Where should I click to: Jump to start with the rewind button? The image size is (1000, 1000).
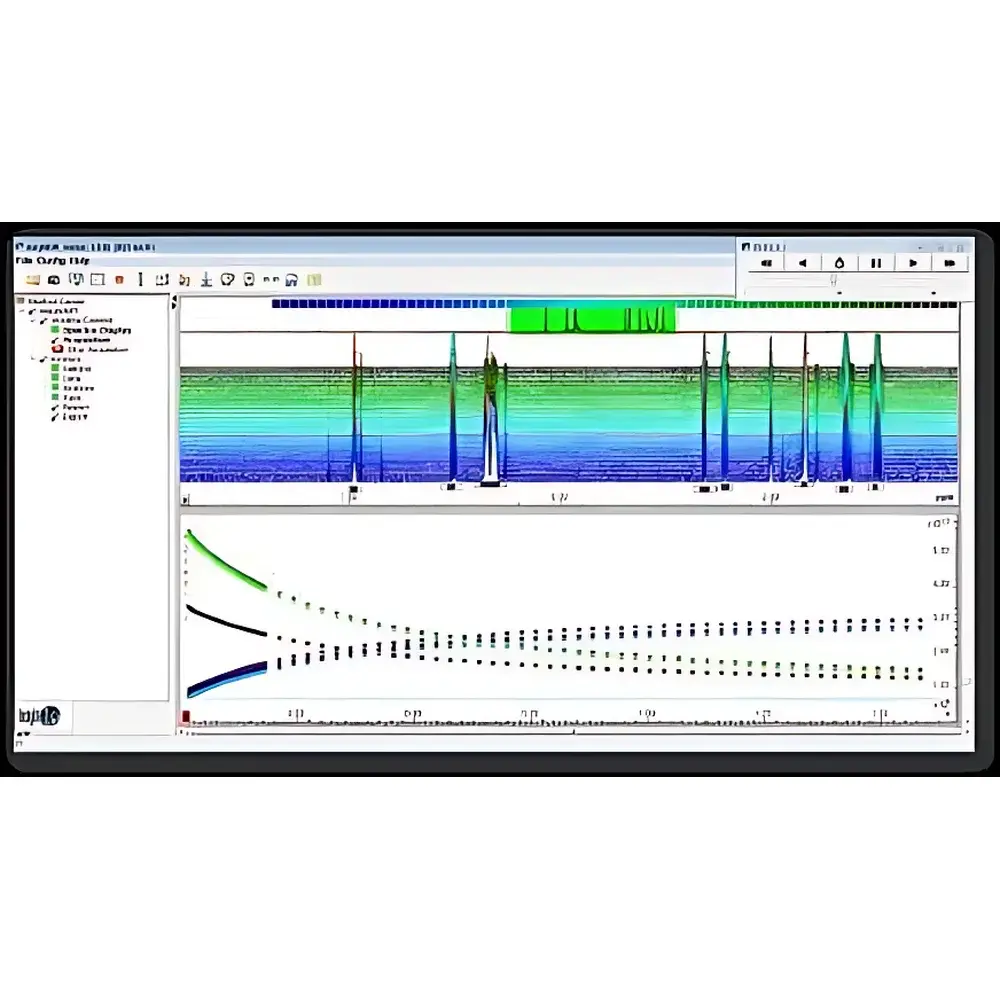tap(767, 263)
